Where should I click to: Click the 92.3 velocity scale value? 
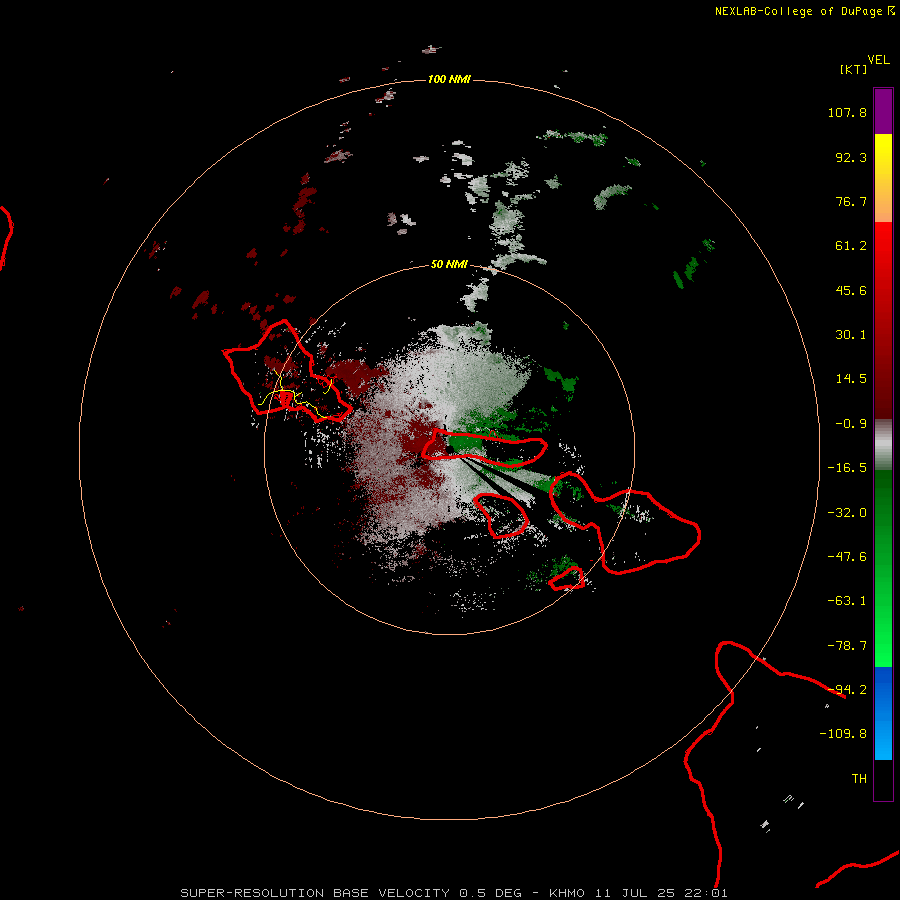click(x=851, y=157)
